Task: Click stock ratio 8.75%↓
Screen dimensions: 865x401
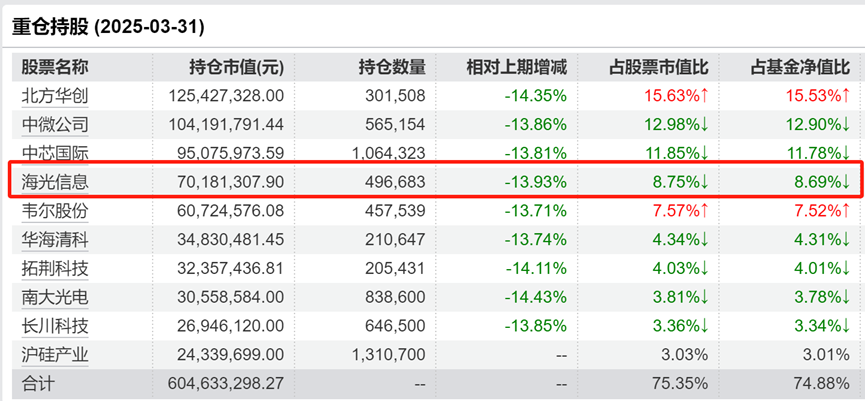Action: pos(679,182)
